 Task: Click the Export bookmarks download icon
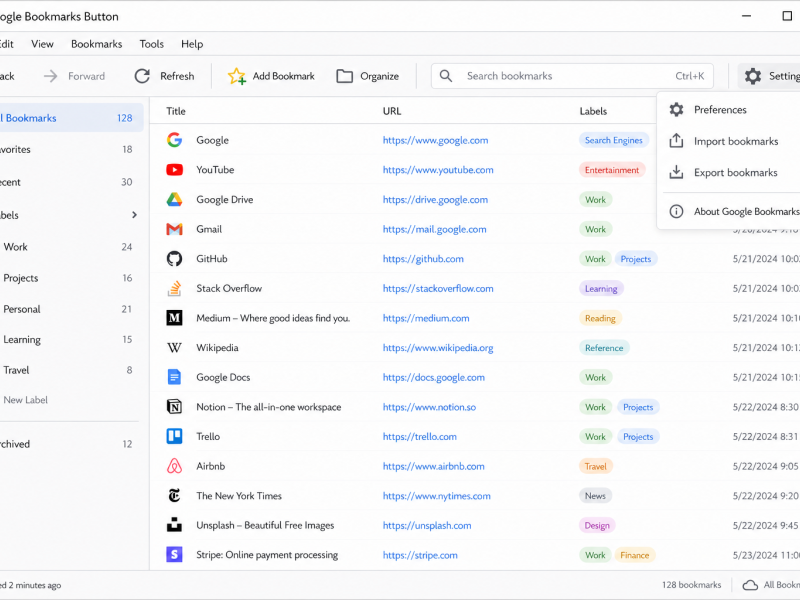[676, 172]
